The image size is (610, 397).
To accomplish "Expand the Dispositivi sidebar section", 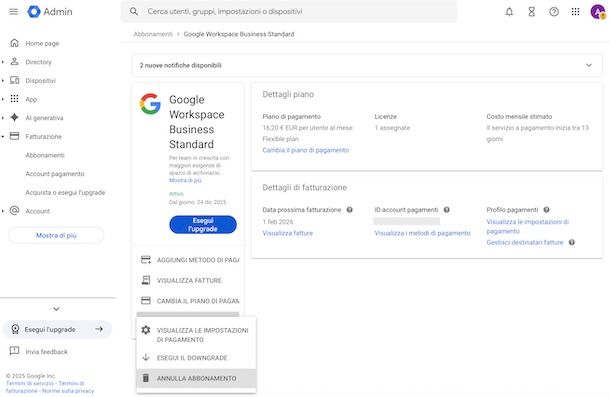I will click(3, 81).
